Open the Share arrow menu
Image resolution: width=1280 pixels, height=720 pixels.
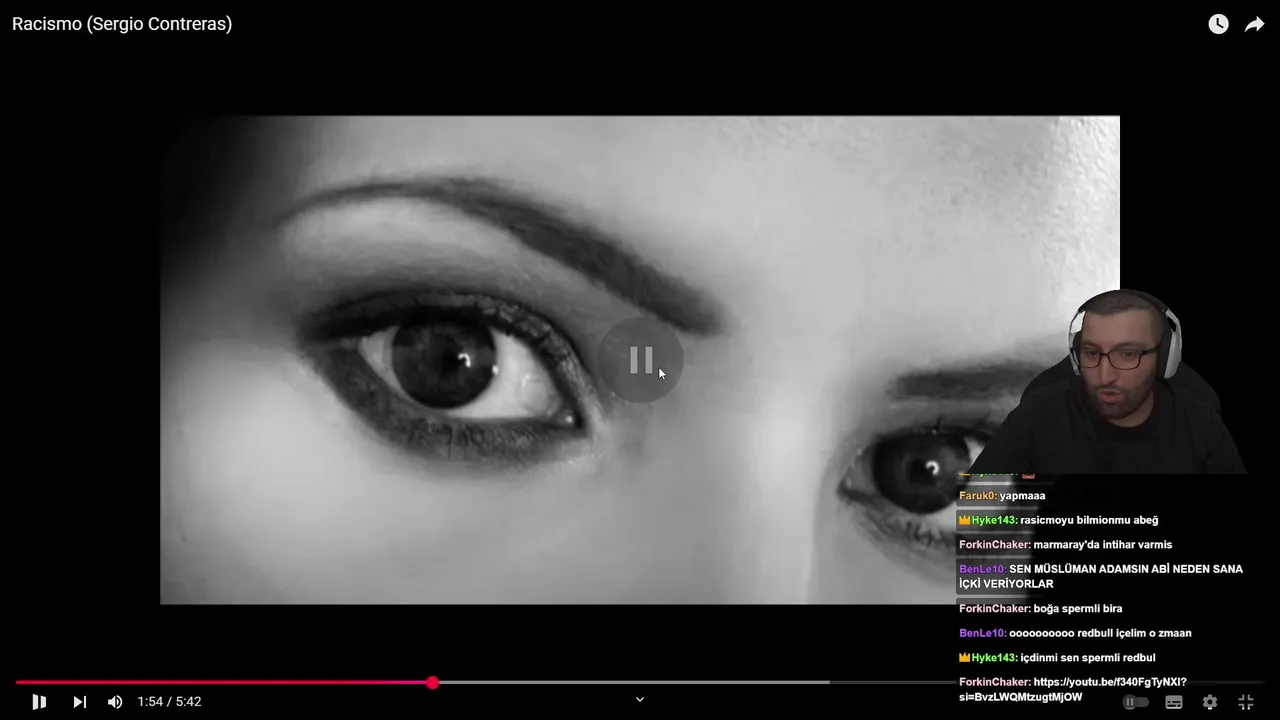coord(1254,24)
